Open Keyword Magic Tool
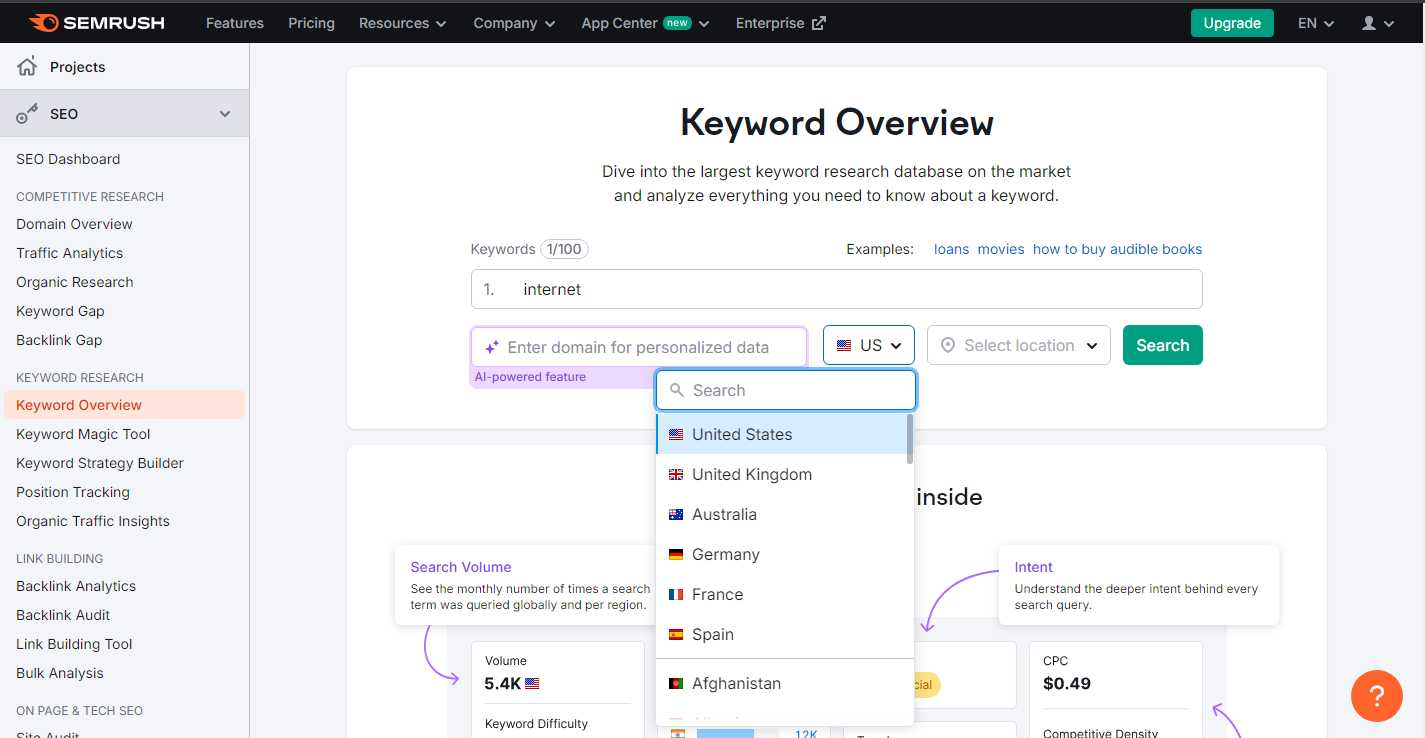The height and width of the screenshot is (738, 1425). pyautogui.click(x=83, y=434)
